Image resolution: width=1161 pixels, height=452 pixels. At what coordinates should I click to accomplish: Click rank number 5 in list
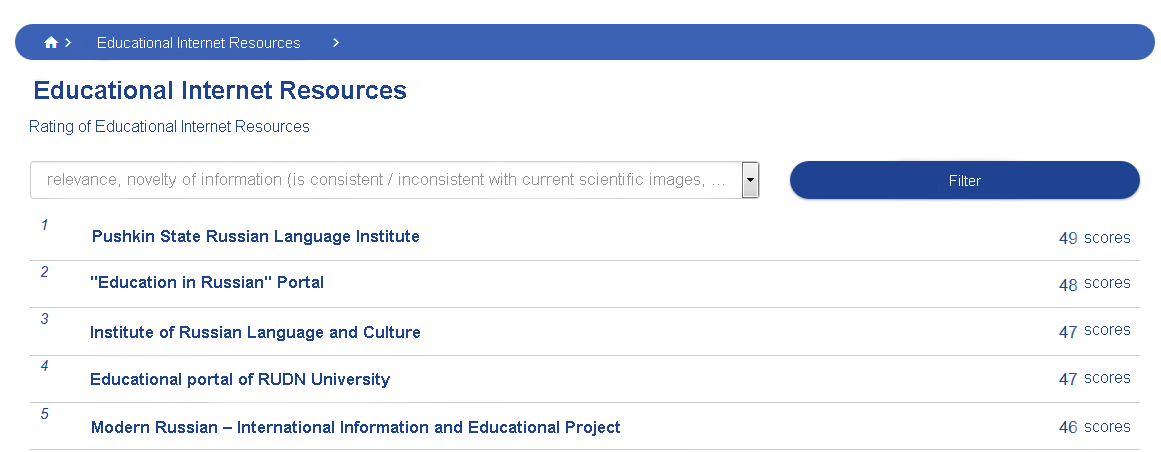(x=44, y=413)
